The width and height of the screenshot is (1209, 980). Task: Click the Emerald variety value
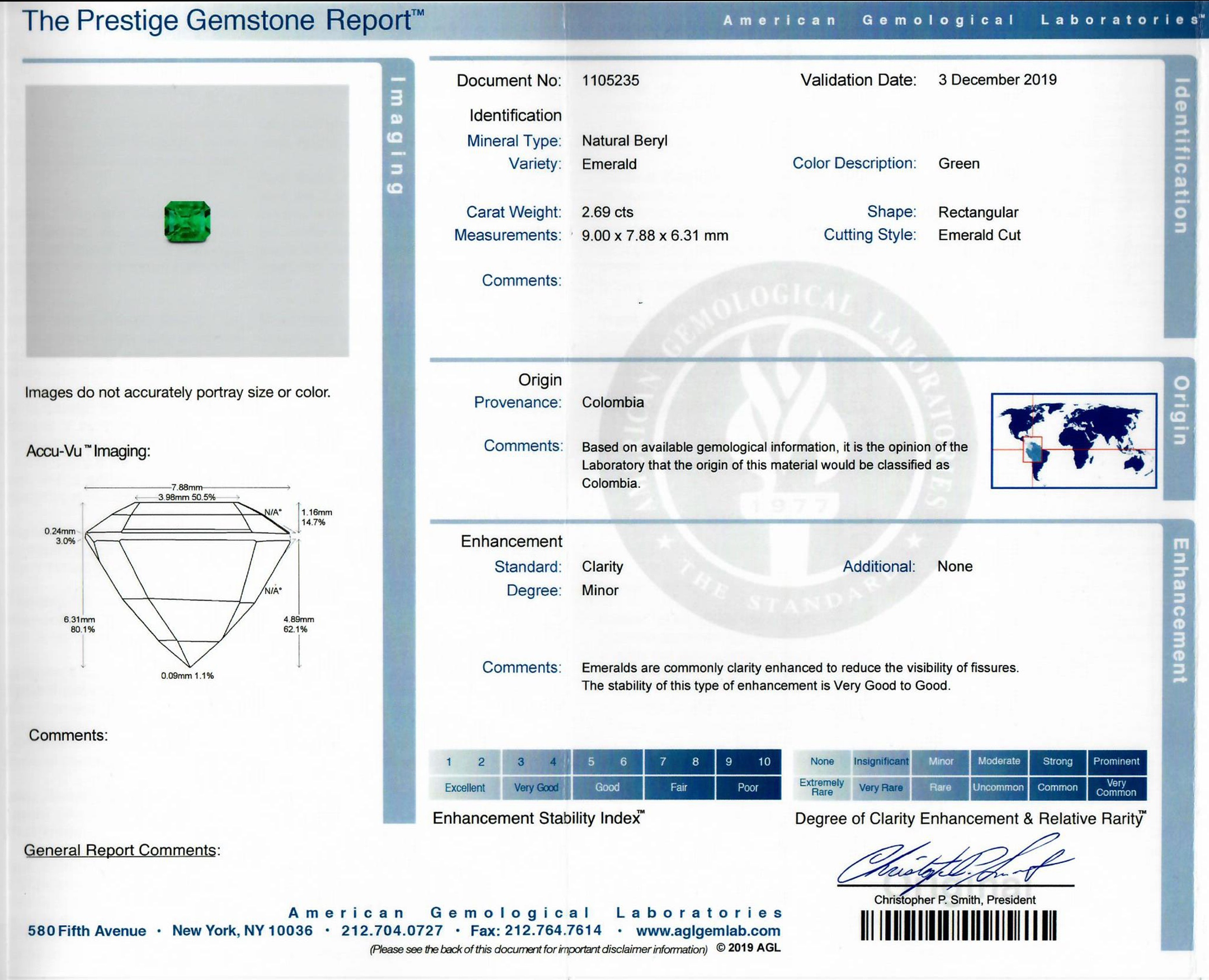point(609,164)
